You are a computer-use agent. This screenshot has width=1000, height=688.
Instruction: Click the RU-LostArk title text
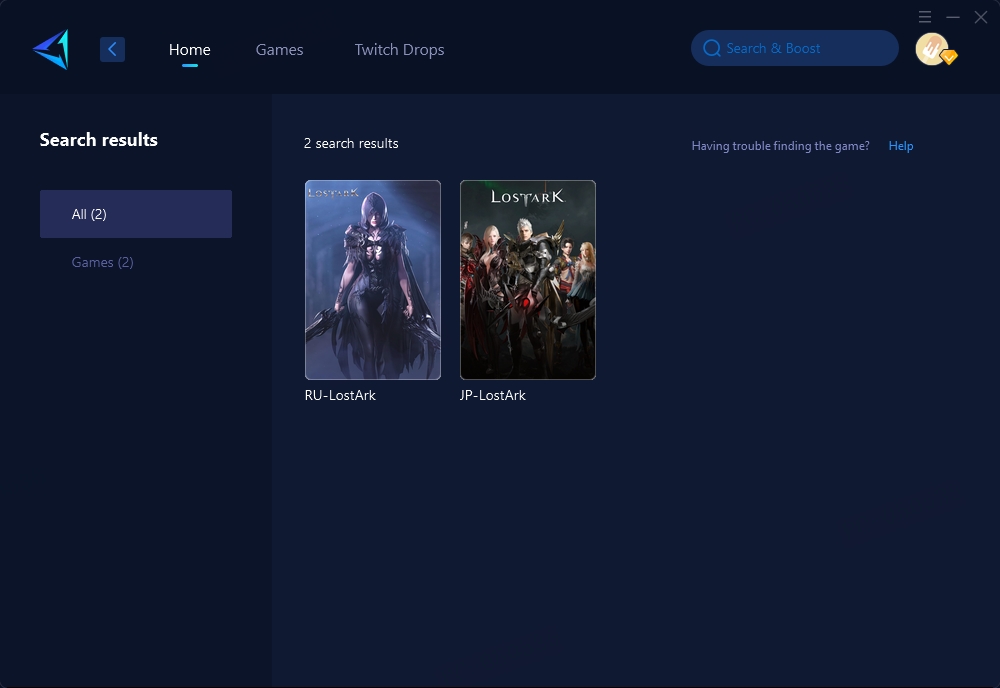click(340, 395)
